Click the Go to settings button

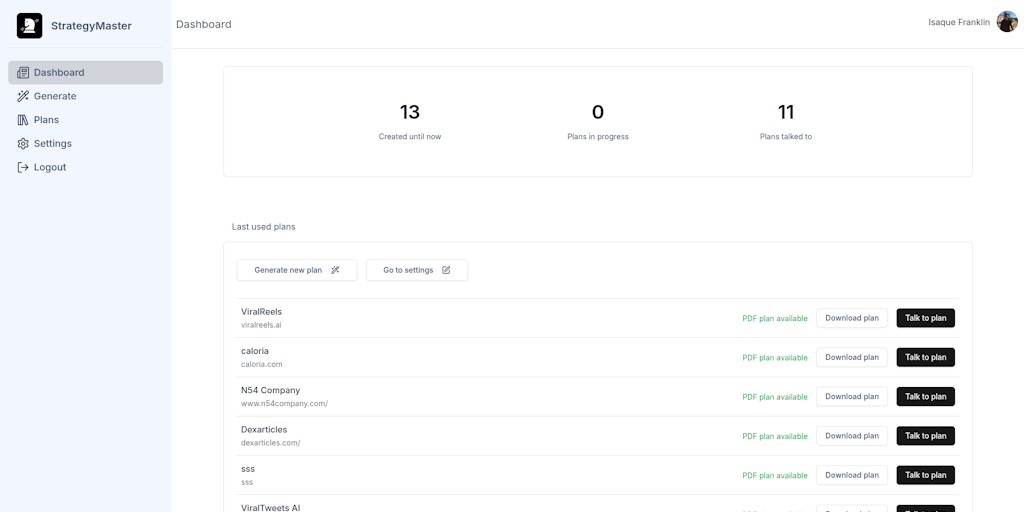click(417, 270)
